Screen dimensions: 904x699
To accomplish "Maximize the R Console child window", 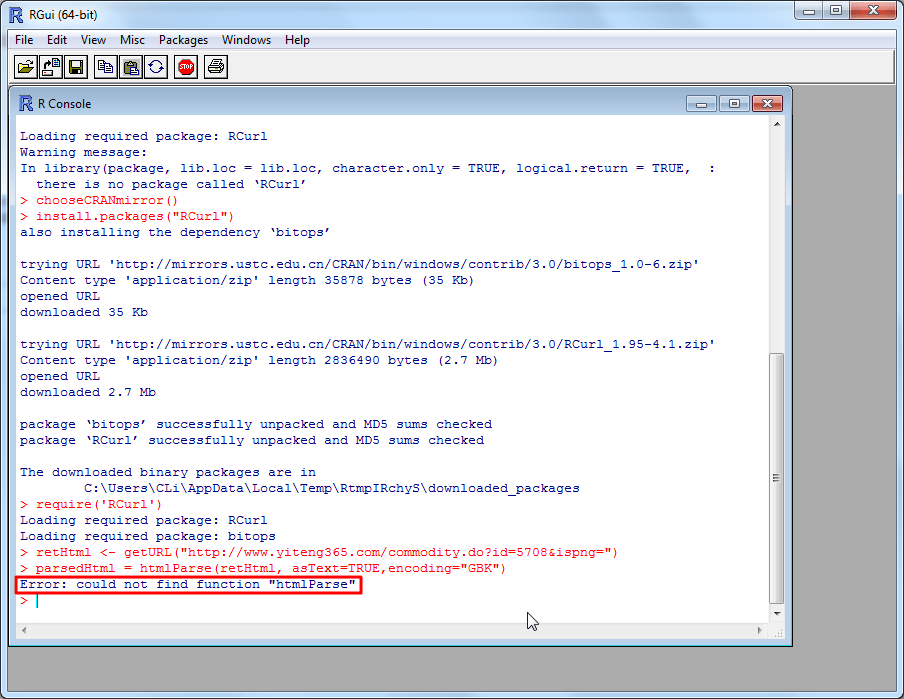I will (x=734, y=103).
